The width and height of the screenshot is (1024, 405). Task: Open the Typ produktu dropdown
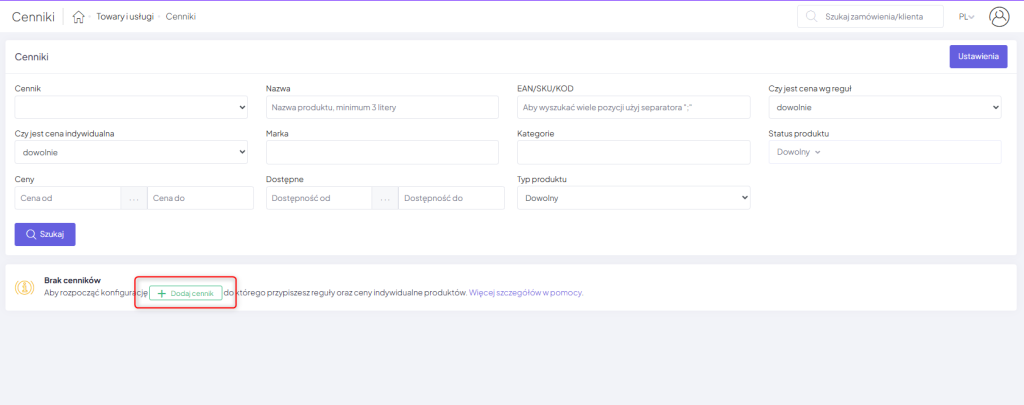point(633,198)
